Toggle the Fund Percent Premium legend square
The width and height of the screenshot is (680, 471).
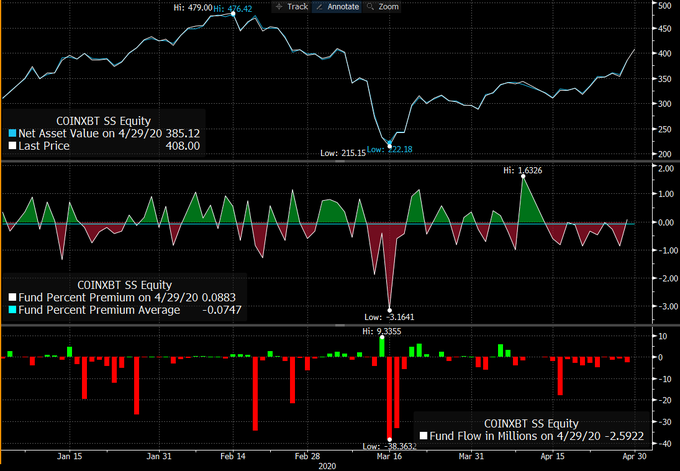[x=11, y=297]
